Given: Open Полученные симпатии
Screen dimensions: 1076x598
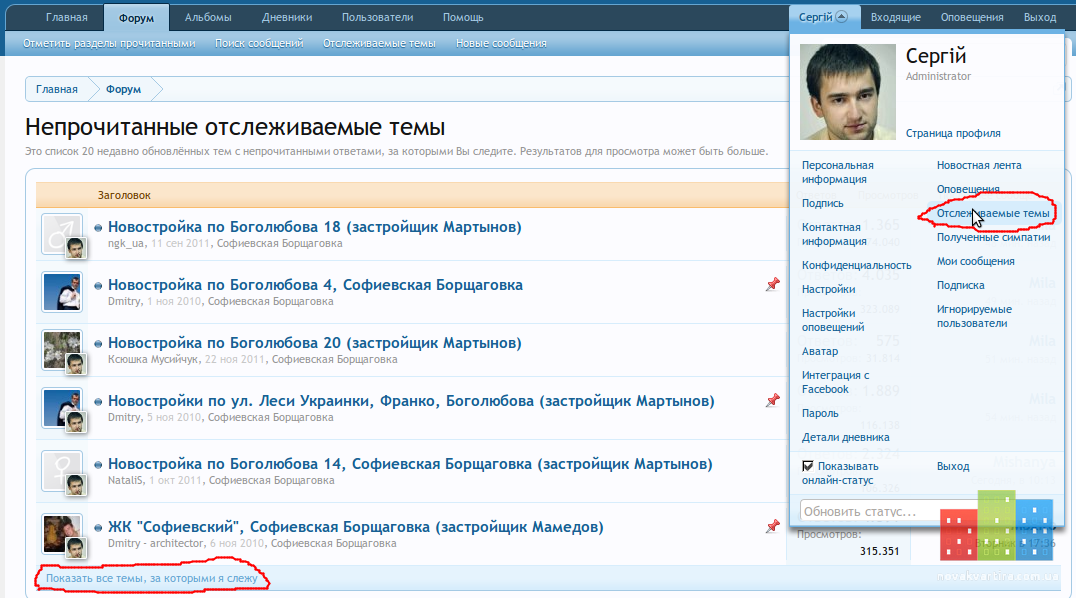Looking at the screenshot, I should 993,237.
